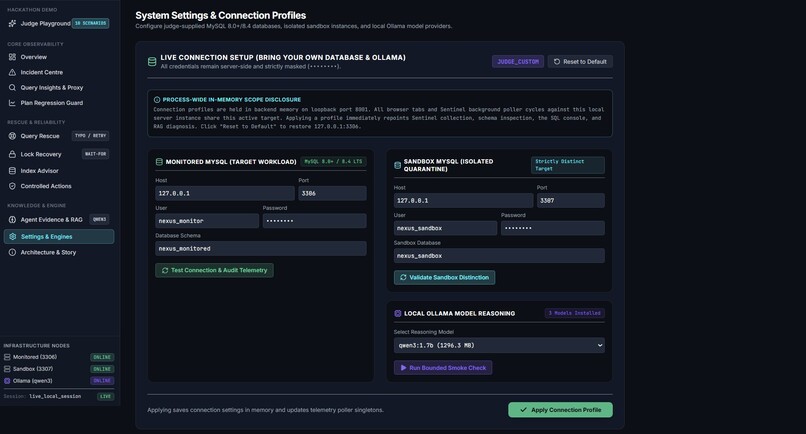Apply Connection Profile
806x434 pixels.
click(560, 410)
